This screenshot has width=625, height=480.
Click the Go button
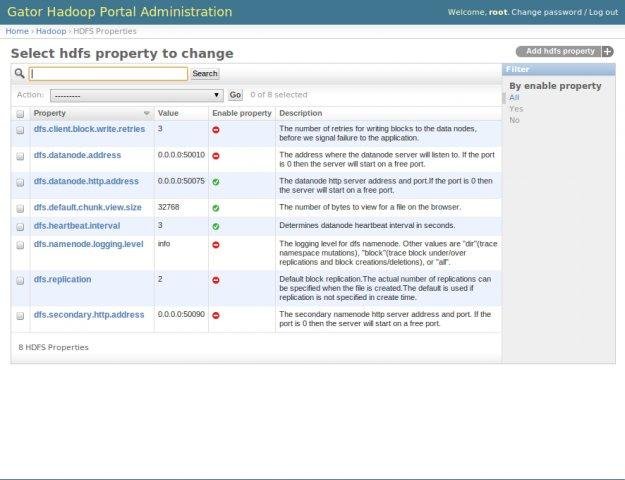235,95
